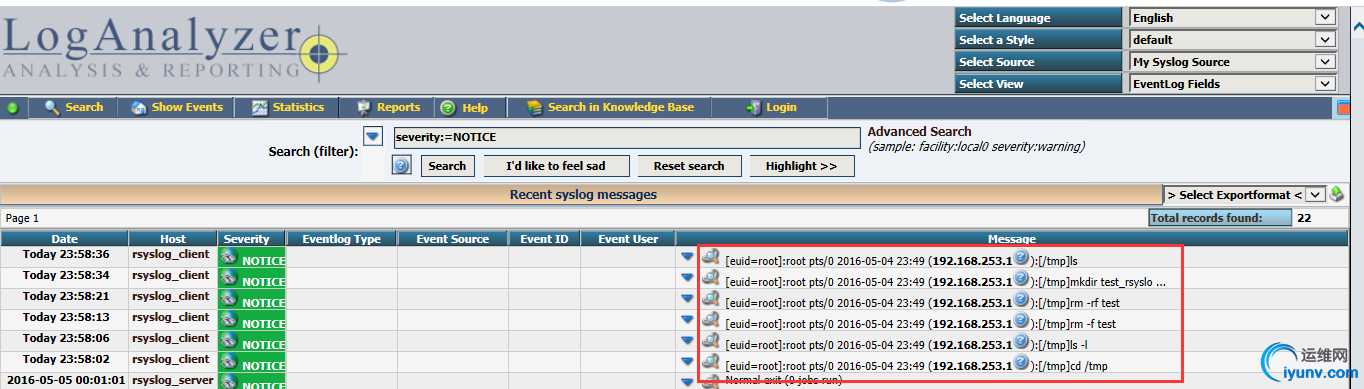Screen dimensions: 1364x389
Task: Open the Help menu item
Action: [464, 107]
